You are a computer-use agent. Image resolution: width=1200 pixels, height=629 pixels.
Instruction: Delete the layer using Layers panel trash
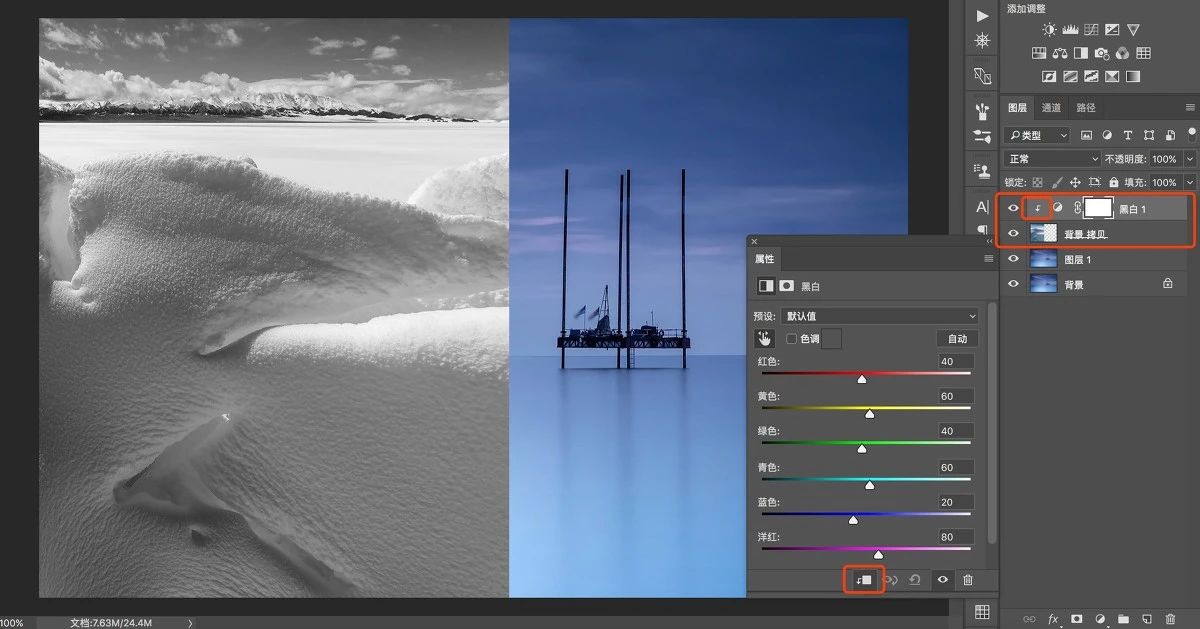pos(1170,619)
